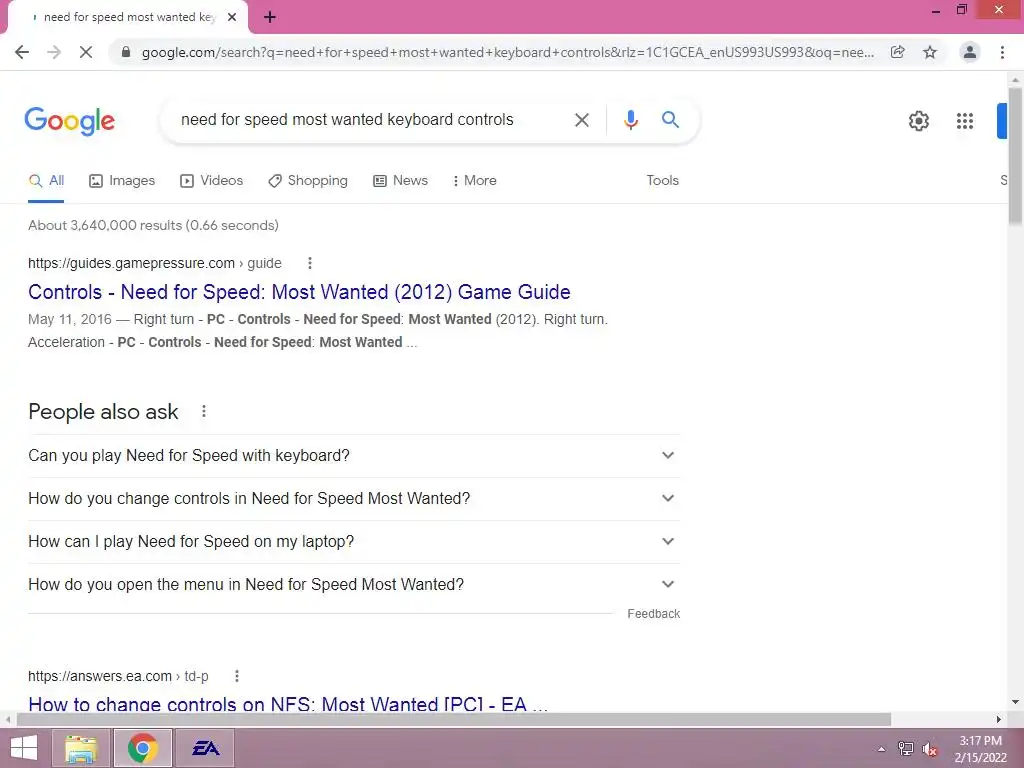This screenshot has height=768, width=1024.
Task: Open options for gamepressure result
Action: [310, 263]
